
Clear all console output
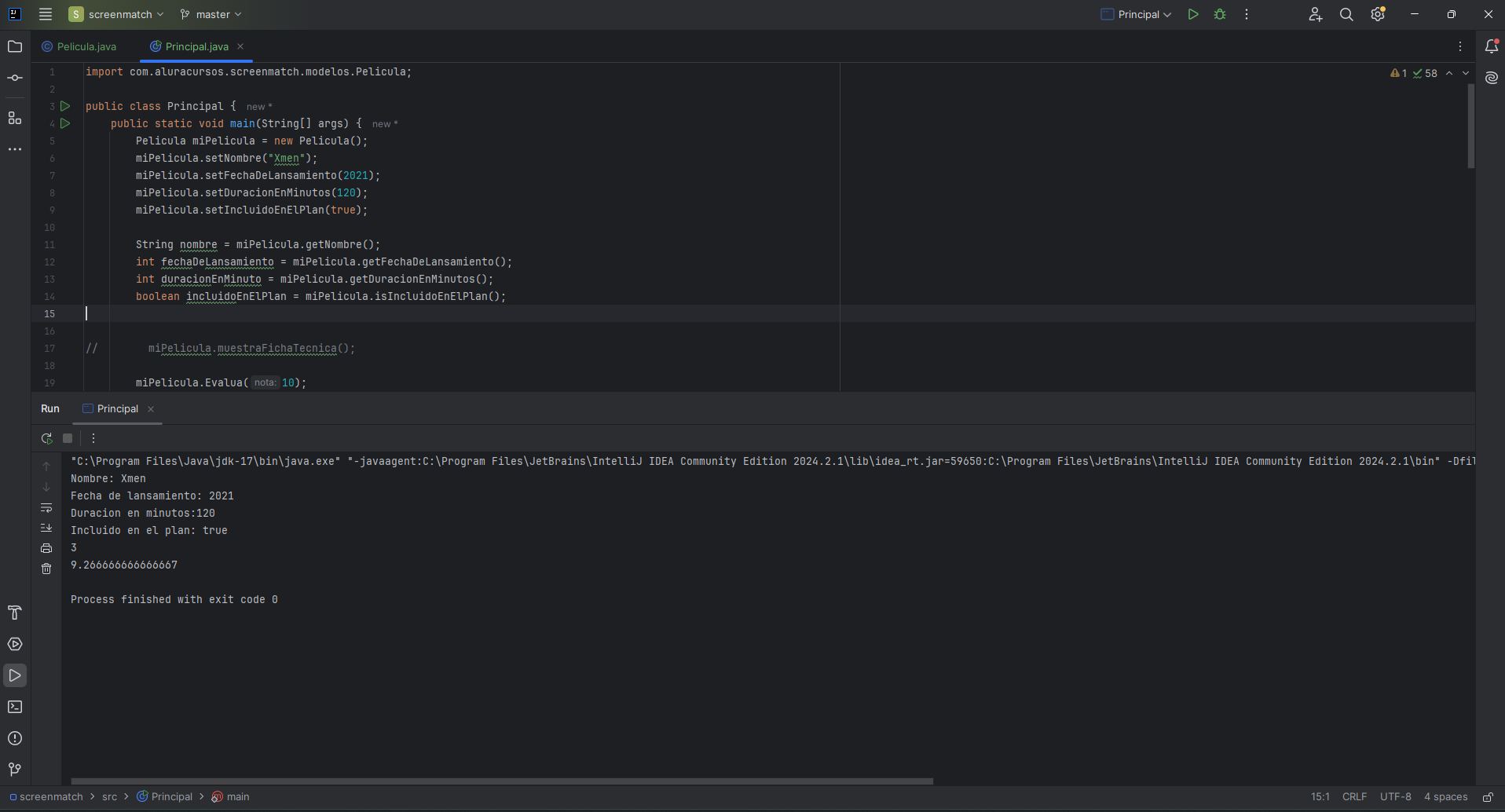click(x=46, y=569)
